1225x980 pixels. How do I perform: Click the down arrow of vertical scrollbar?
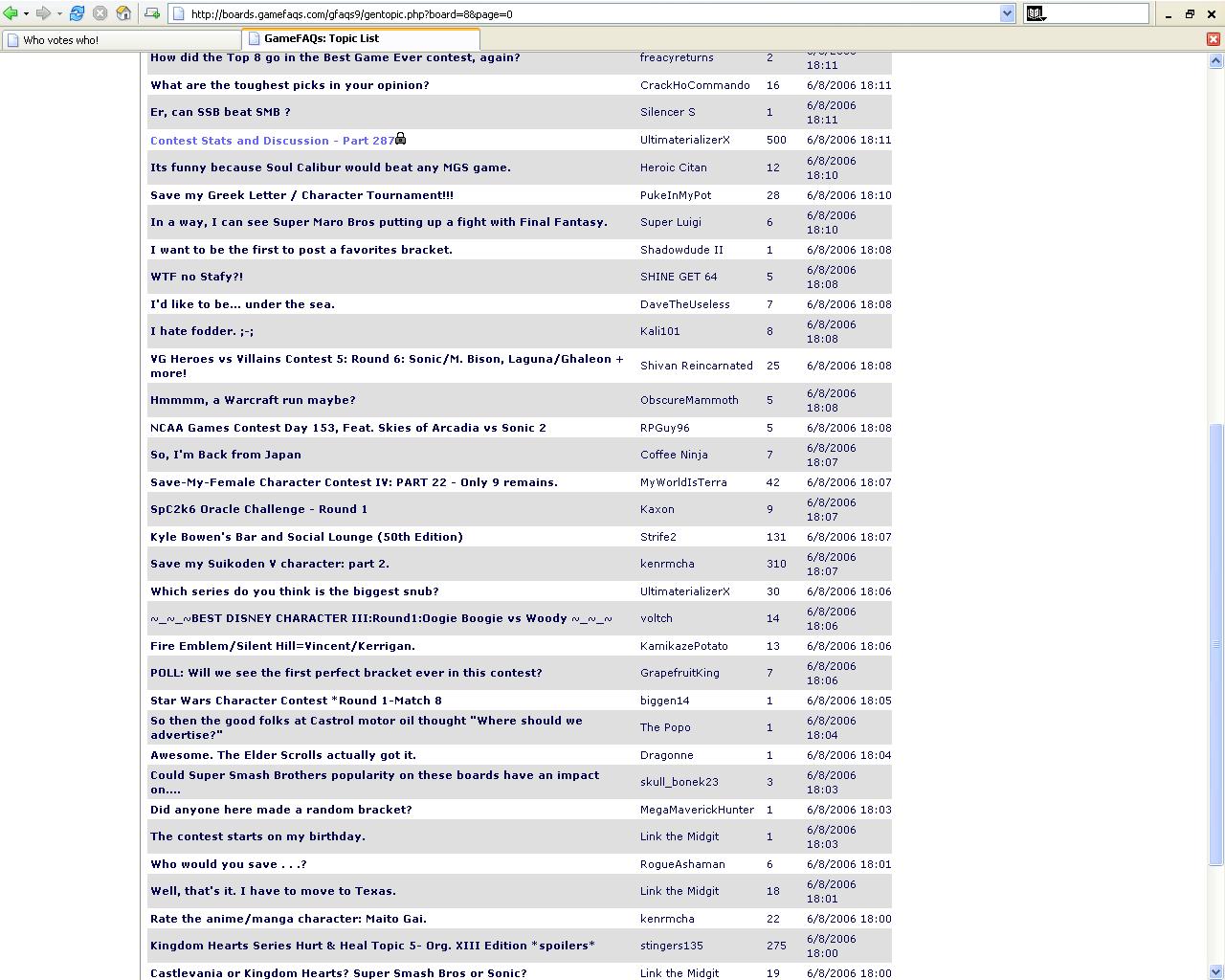pos(1215,971)
